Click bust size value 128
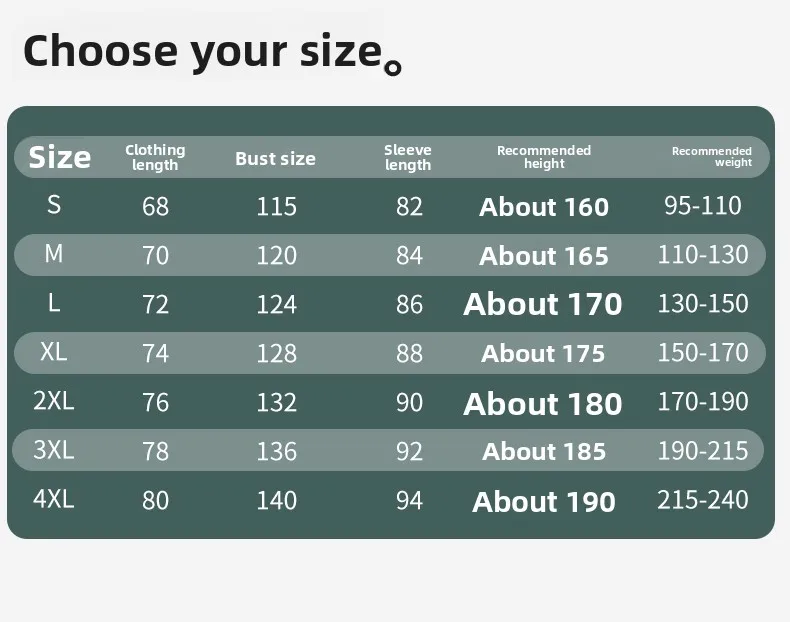This screenshot has height=622, width=790. point(277,353)
